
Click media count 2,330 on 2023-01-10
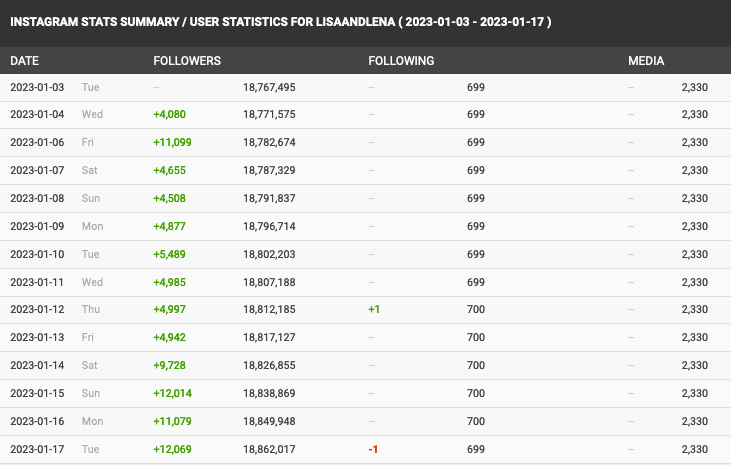point(695,254)
